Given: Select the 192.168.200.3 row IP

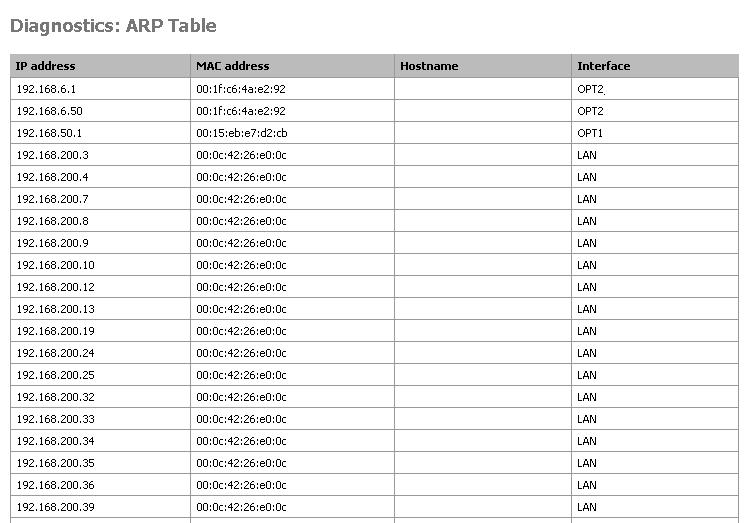Looking at the screenshot, I should (x=53, y=155).
